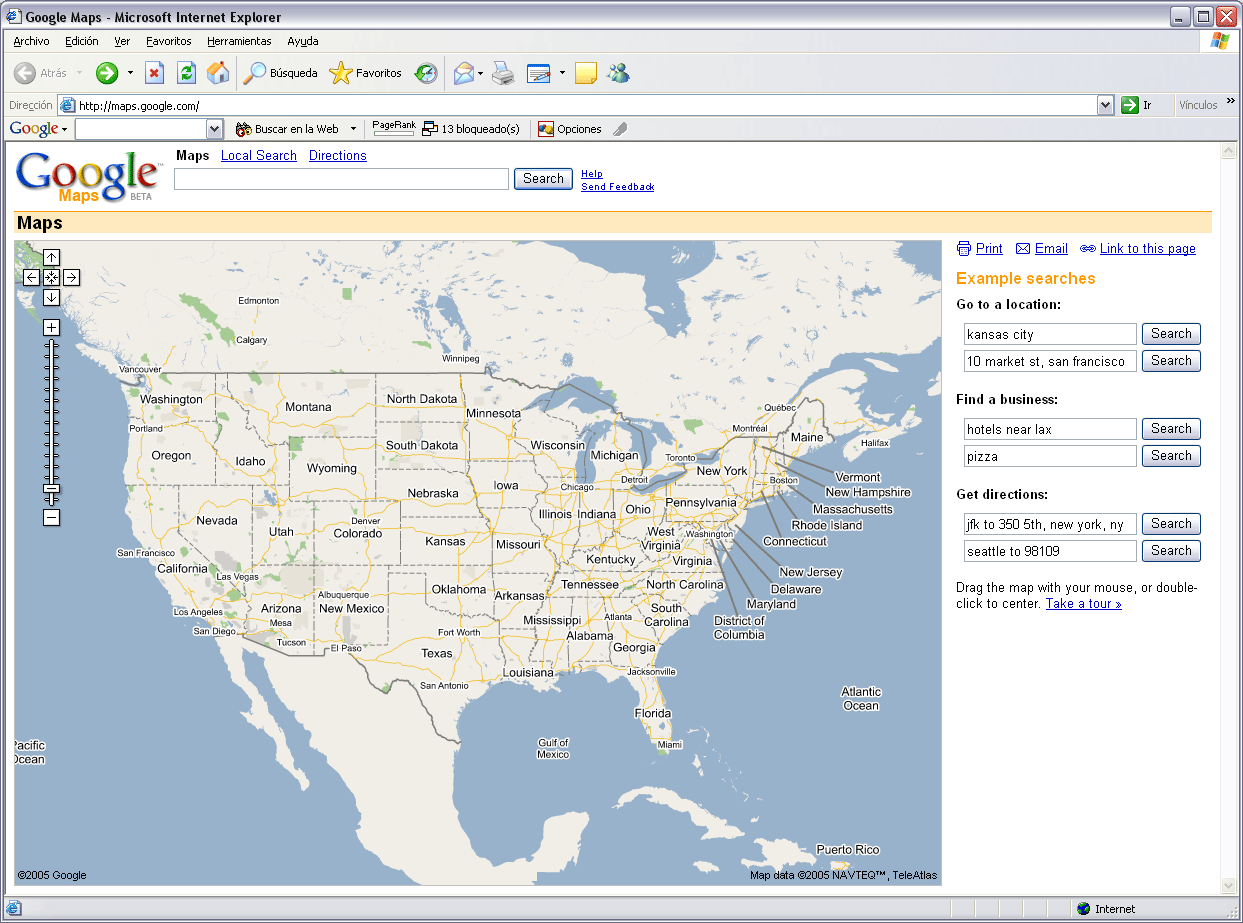Open Opciones in the Google toolbar
Screen dimensions: 1243x923
(x=570, y=129)
